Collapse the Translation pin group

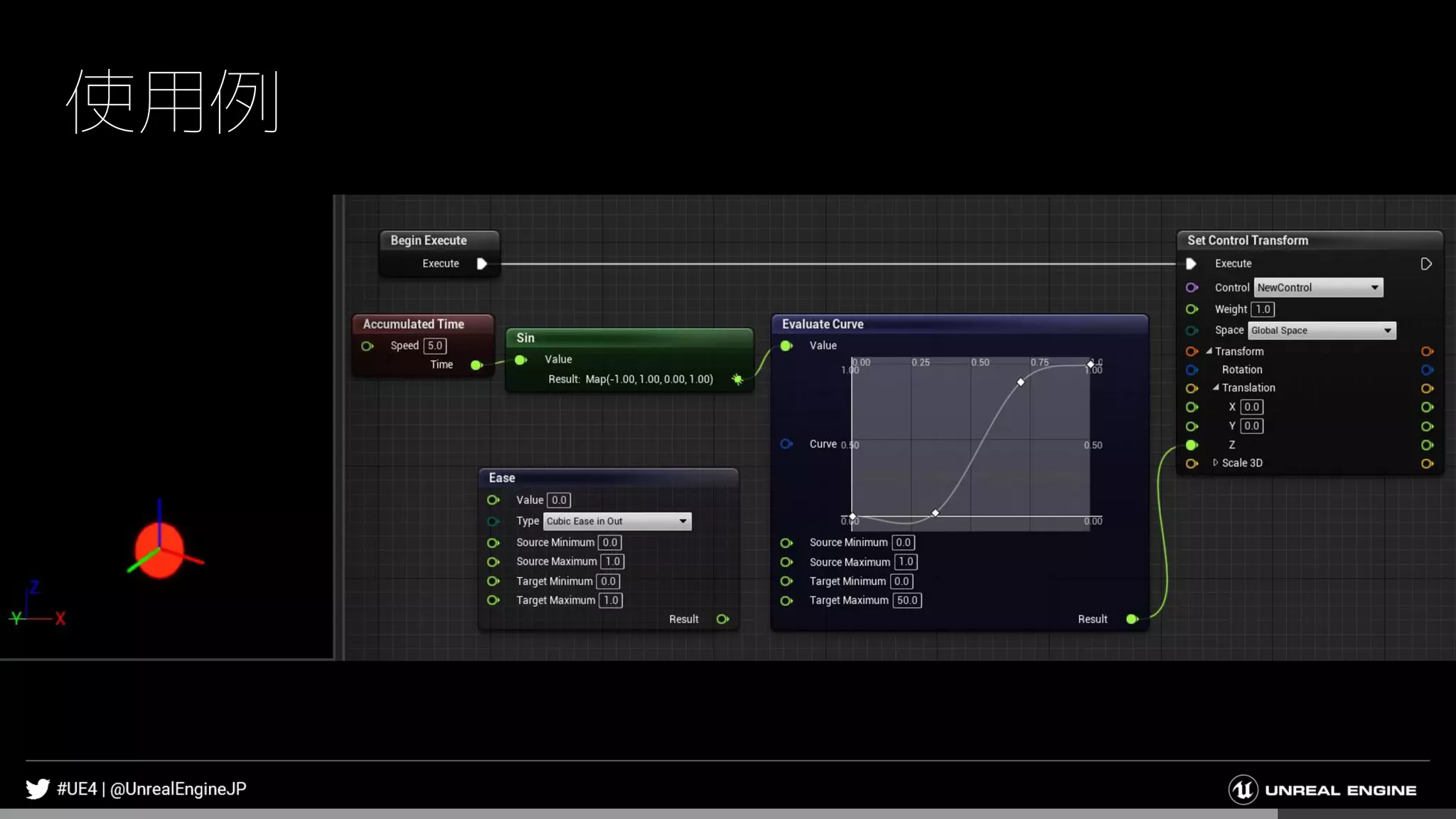click(1216, 387)
